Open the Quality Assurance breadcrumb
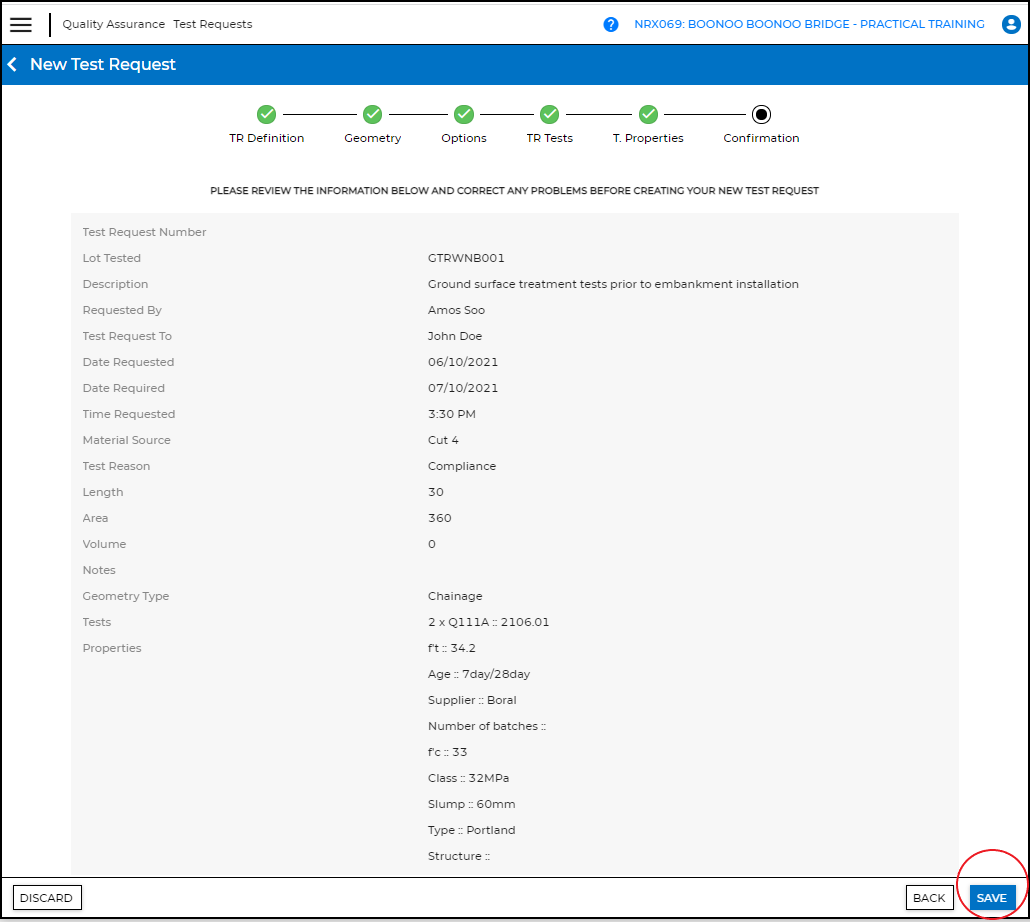Screen dimensions: 1030x922 click(x=113, y=25)
